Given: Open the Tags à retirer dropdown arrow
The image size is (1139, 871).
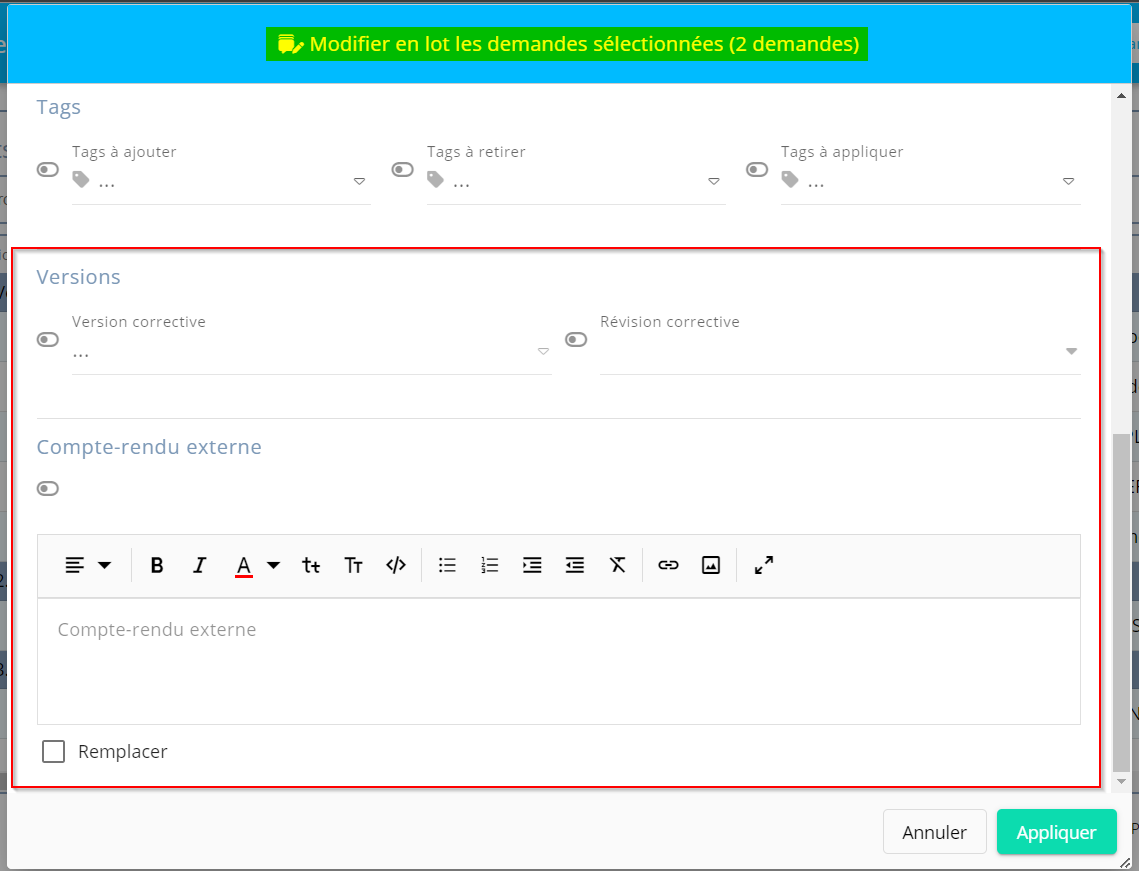Looking at the screenshot, I should click(x=713, y=182).
